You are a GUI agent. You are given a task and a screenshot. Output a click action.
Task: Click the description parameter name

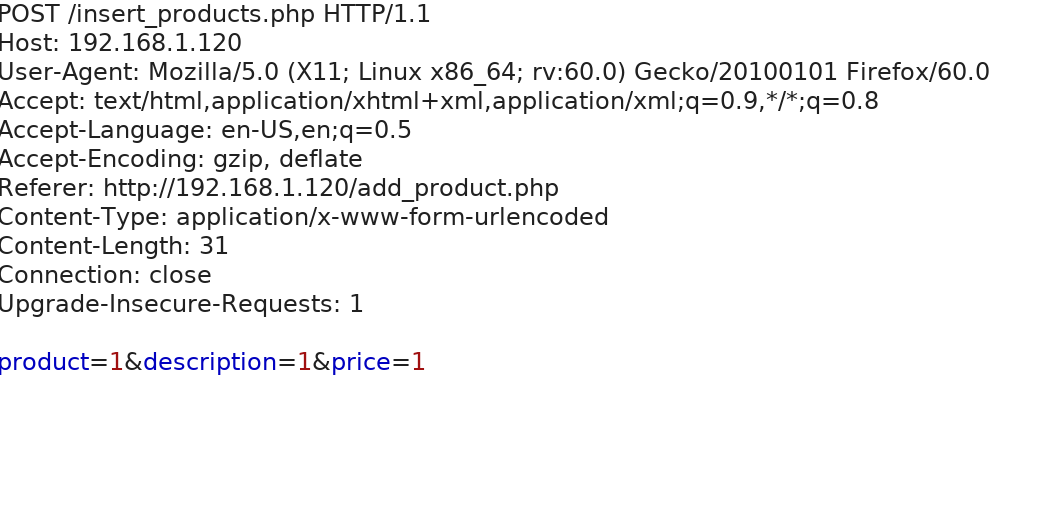(x=210, y=363)
